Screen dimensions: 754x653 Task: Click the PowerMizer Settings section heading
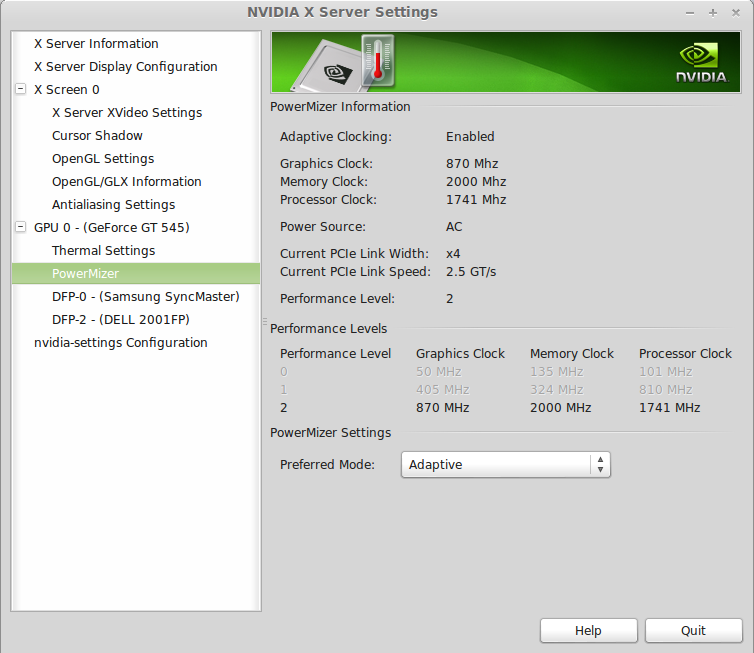coord(330,433)
